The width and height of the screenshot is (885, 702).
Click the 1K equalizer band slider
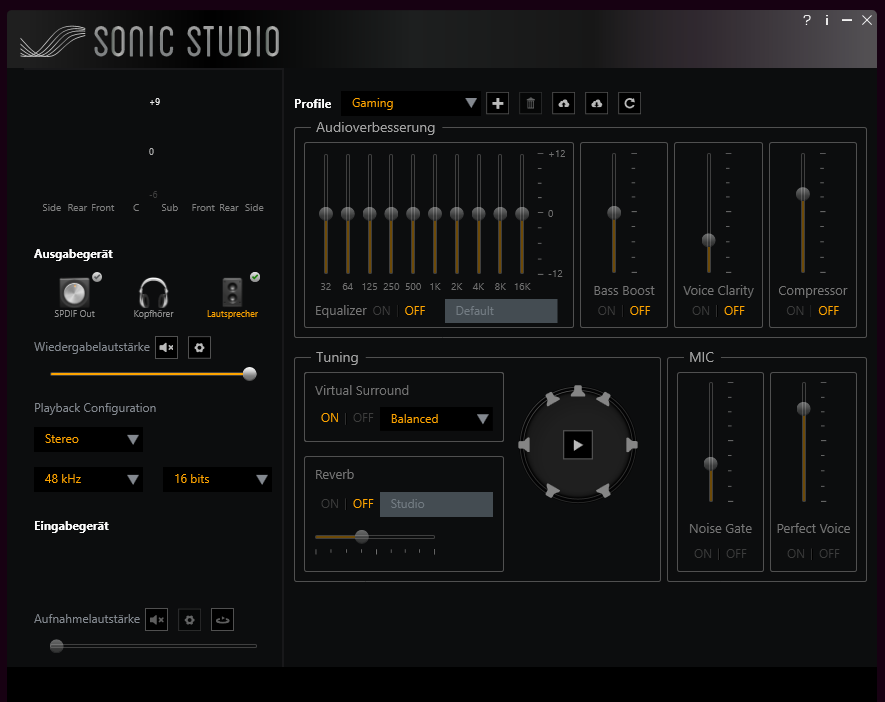[435, 214]
